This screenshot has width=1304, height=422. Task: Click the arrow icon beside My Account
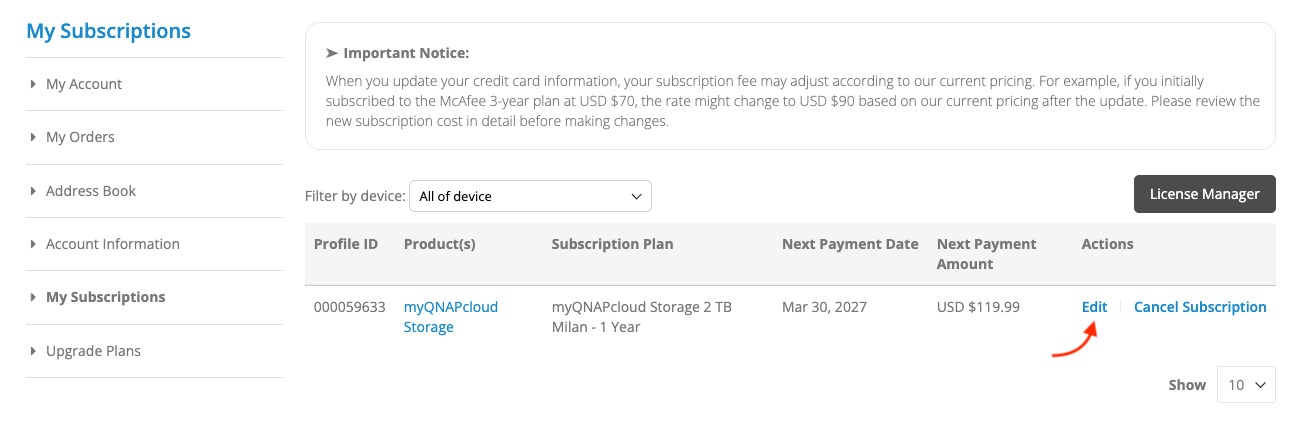33,84
